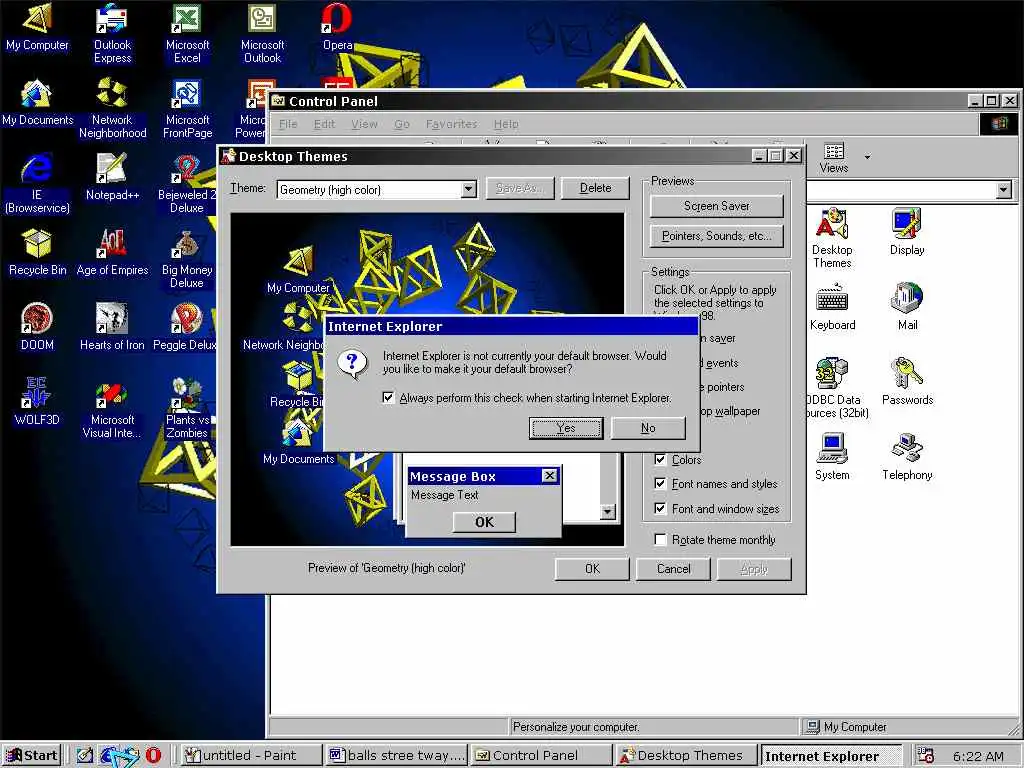Open the My Computer desktop icon

37,26
